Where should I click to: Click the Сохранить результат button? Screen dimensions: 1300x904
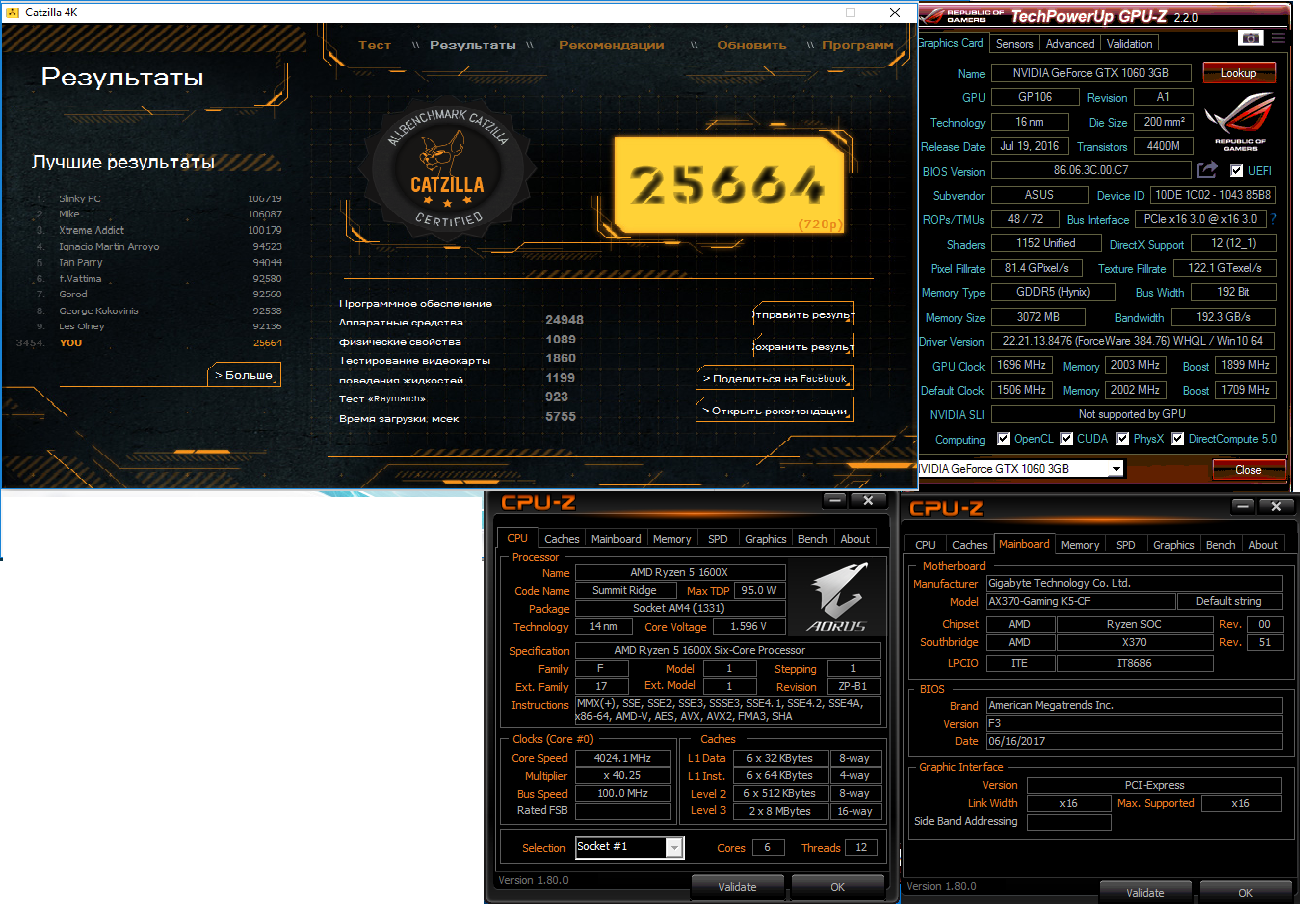803,347
